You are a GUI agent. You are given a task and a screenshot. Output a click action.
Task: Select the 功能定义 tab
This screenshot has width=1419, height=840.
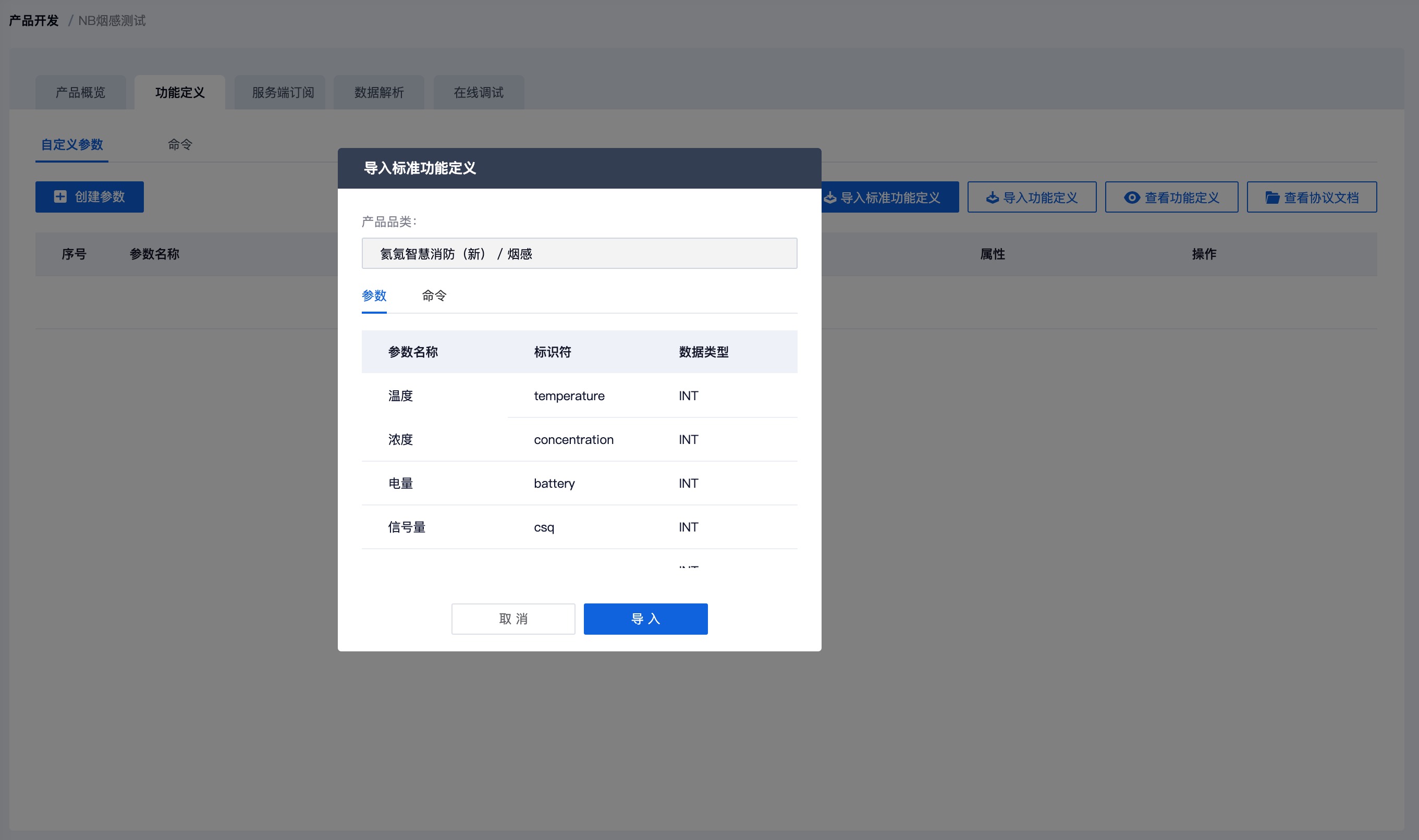179,92
